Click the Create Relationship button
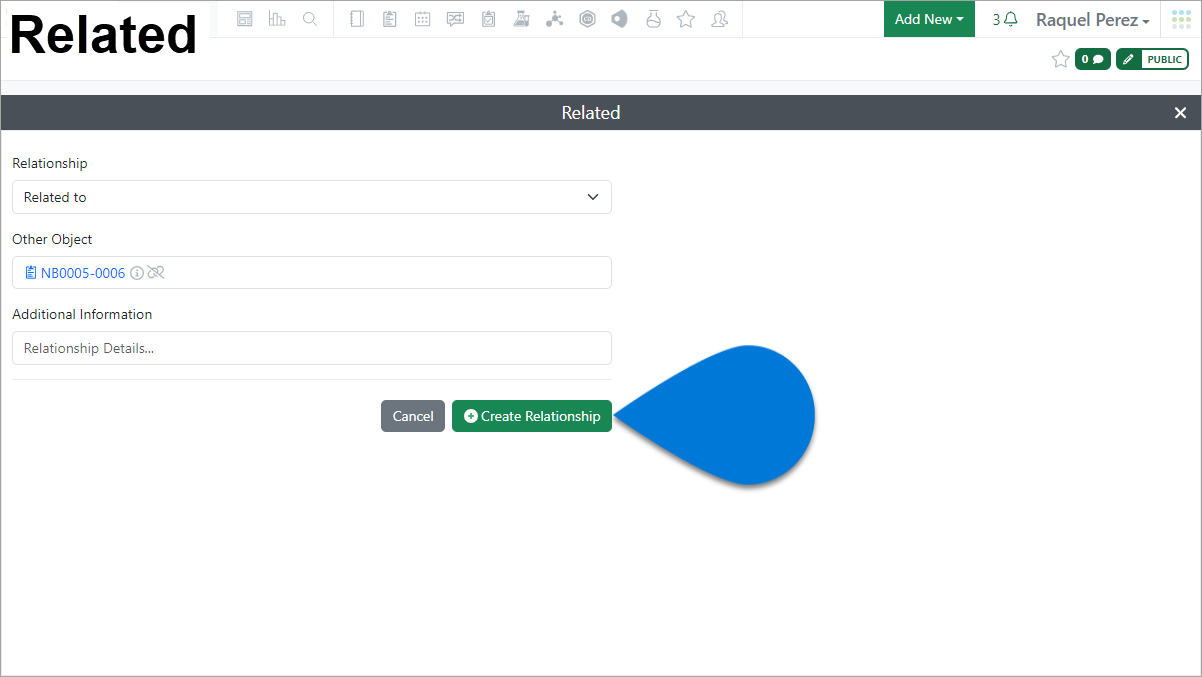Screen dimensions: 1202x677 [x=532, y=416]
